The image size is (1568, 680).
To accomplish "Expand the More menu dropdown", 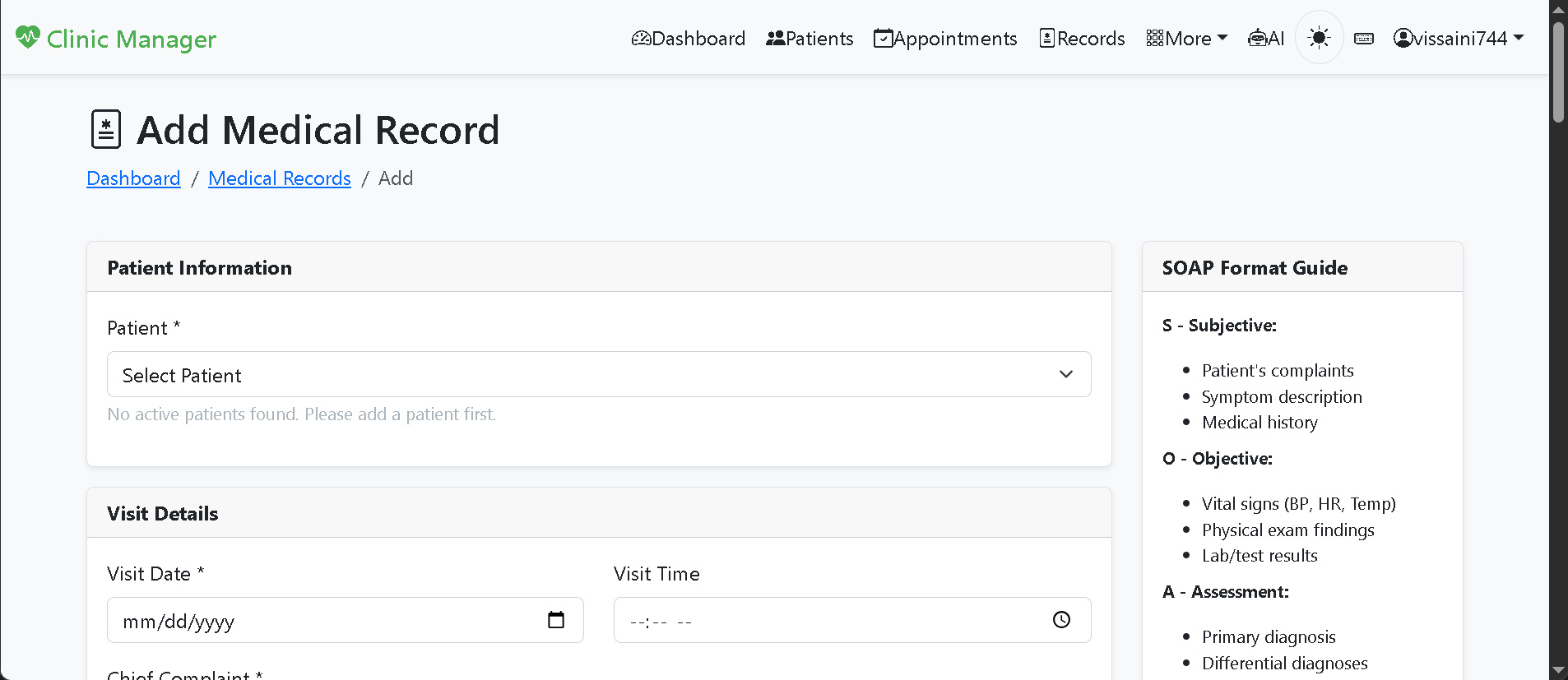I will 1186,39.
